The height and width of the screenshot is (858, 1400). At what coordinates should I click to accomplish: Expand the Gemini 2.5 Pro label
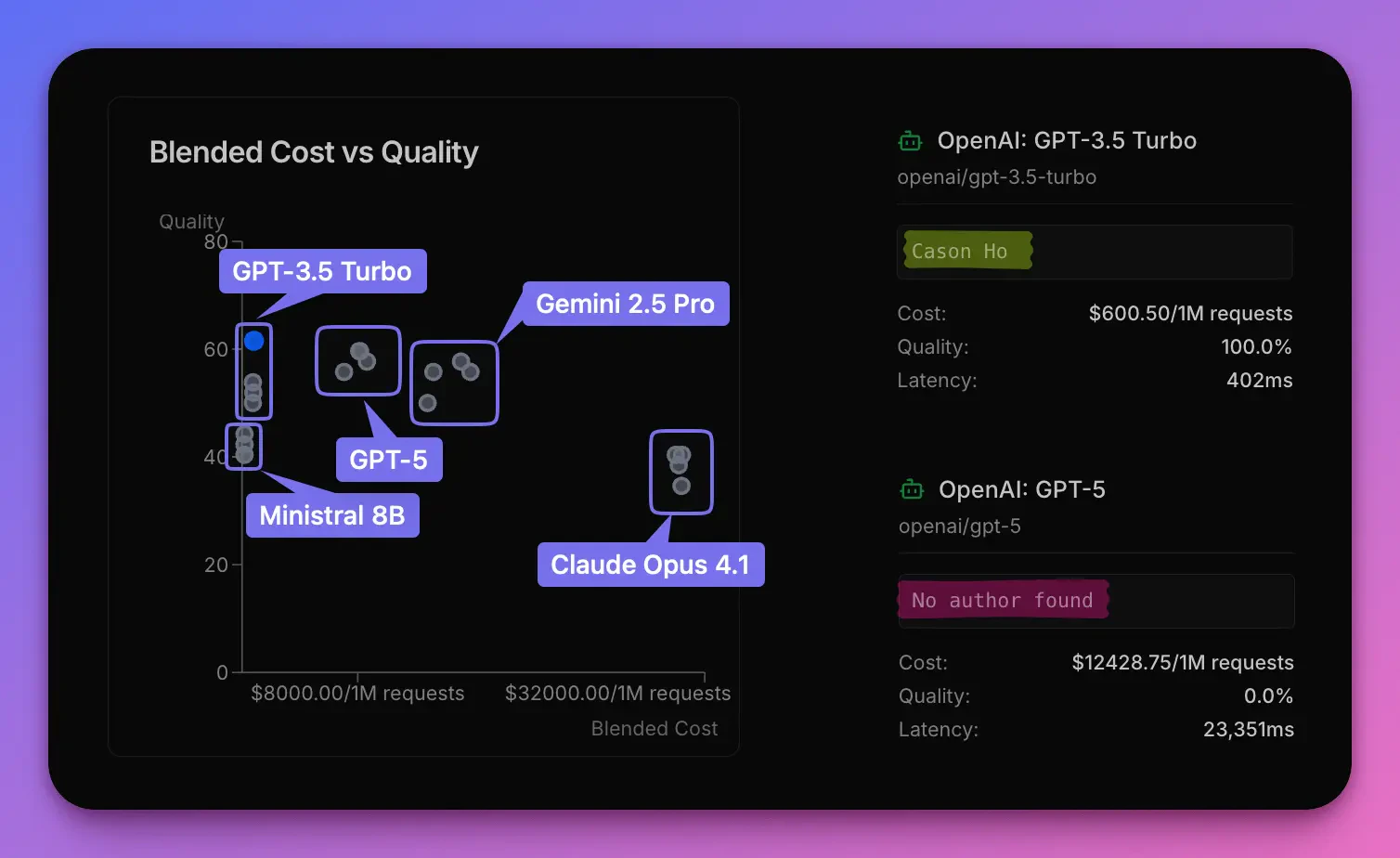pyautogui.click(x=625, y=304)
